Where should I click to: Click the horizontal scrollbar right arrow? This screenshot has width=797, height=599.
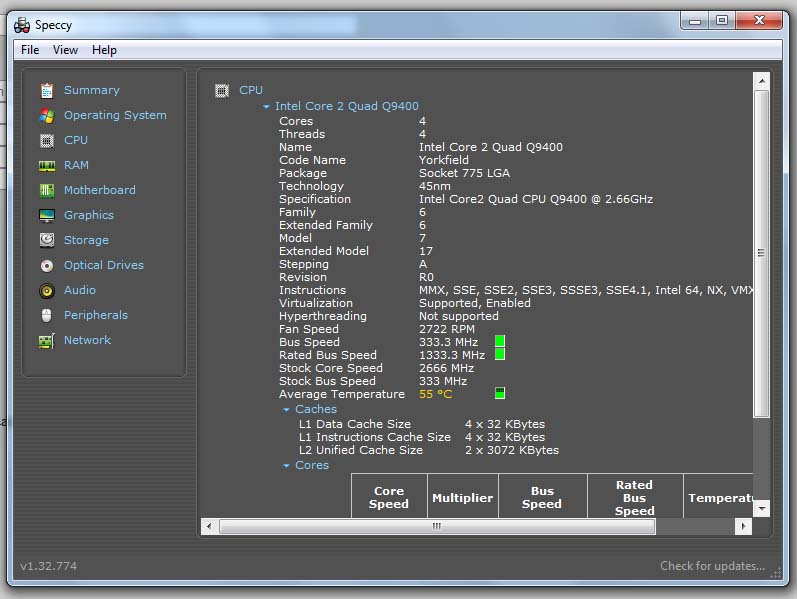[743, 526]
